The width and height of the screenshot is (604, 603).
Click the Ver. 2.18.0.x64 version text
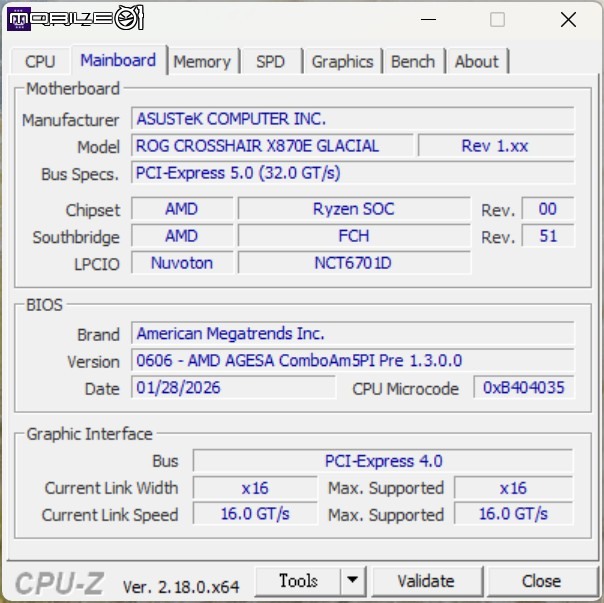(x=181, y=587)
